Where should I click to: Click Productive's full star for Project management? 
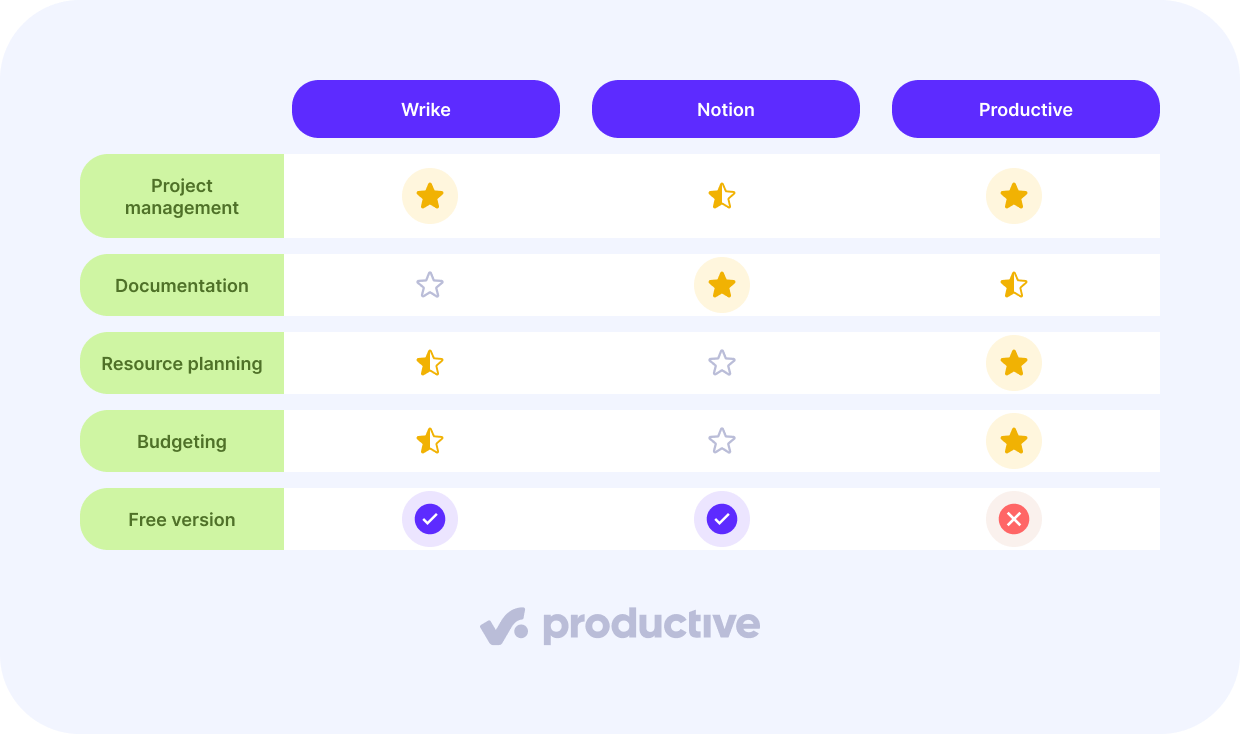(x=1014, y=196)
